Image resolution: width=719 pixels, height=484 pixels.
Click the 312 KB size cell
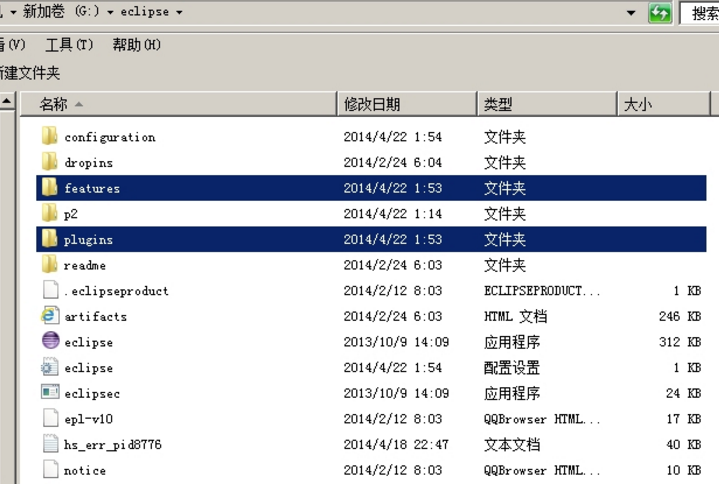[x=680, y=342]
